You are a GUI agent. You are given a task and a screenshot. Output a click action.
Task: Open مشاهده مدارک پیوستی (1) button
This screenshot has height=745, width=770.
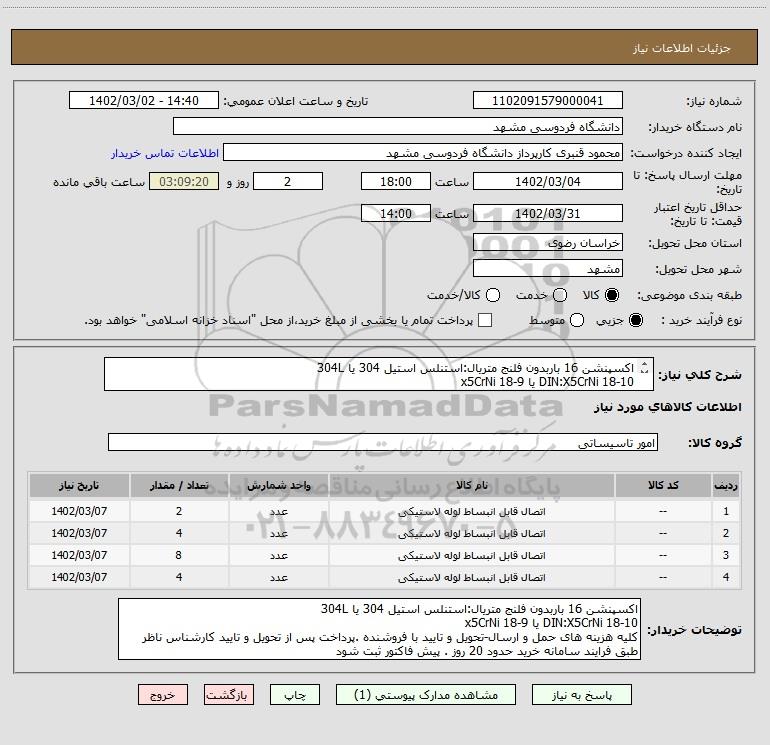coord(426,694)
